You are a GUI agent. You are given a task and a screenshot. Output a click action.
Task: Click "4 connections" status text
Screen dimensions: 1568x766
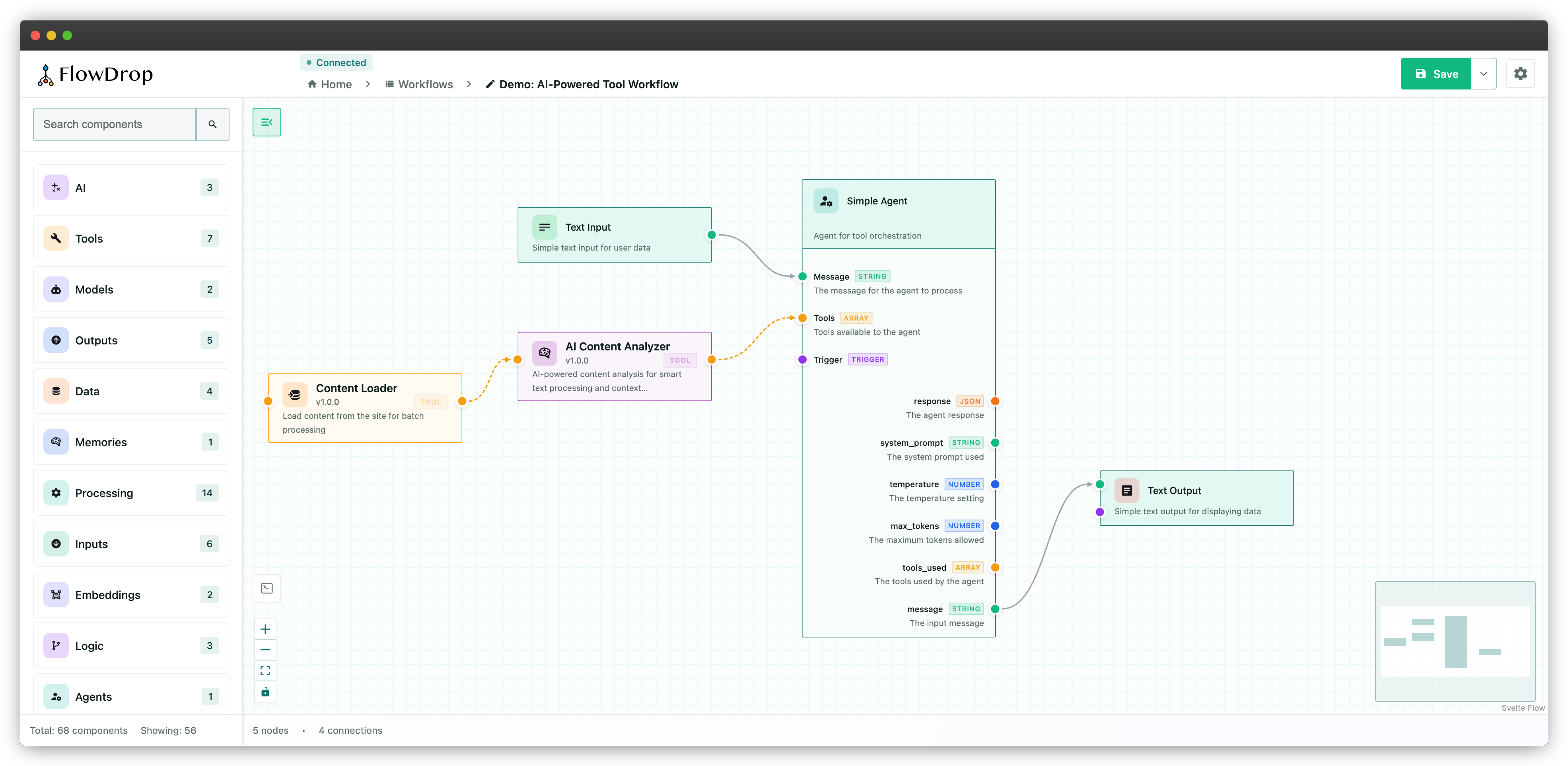[x=350, y=730]
